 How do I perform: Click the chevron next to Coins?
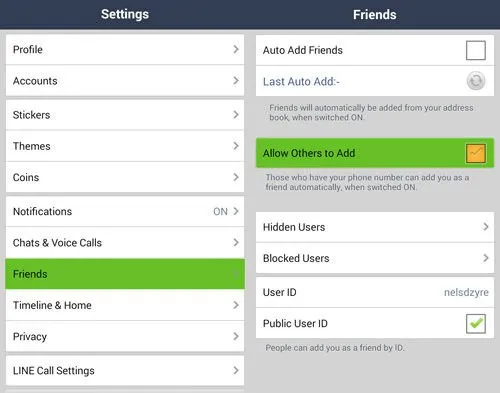coord(236,177)
